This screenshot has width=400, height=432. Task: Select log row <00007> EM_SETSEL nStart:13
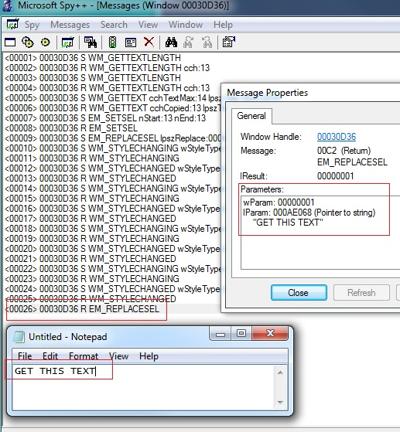coord(105,118)
